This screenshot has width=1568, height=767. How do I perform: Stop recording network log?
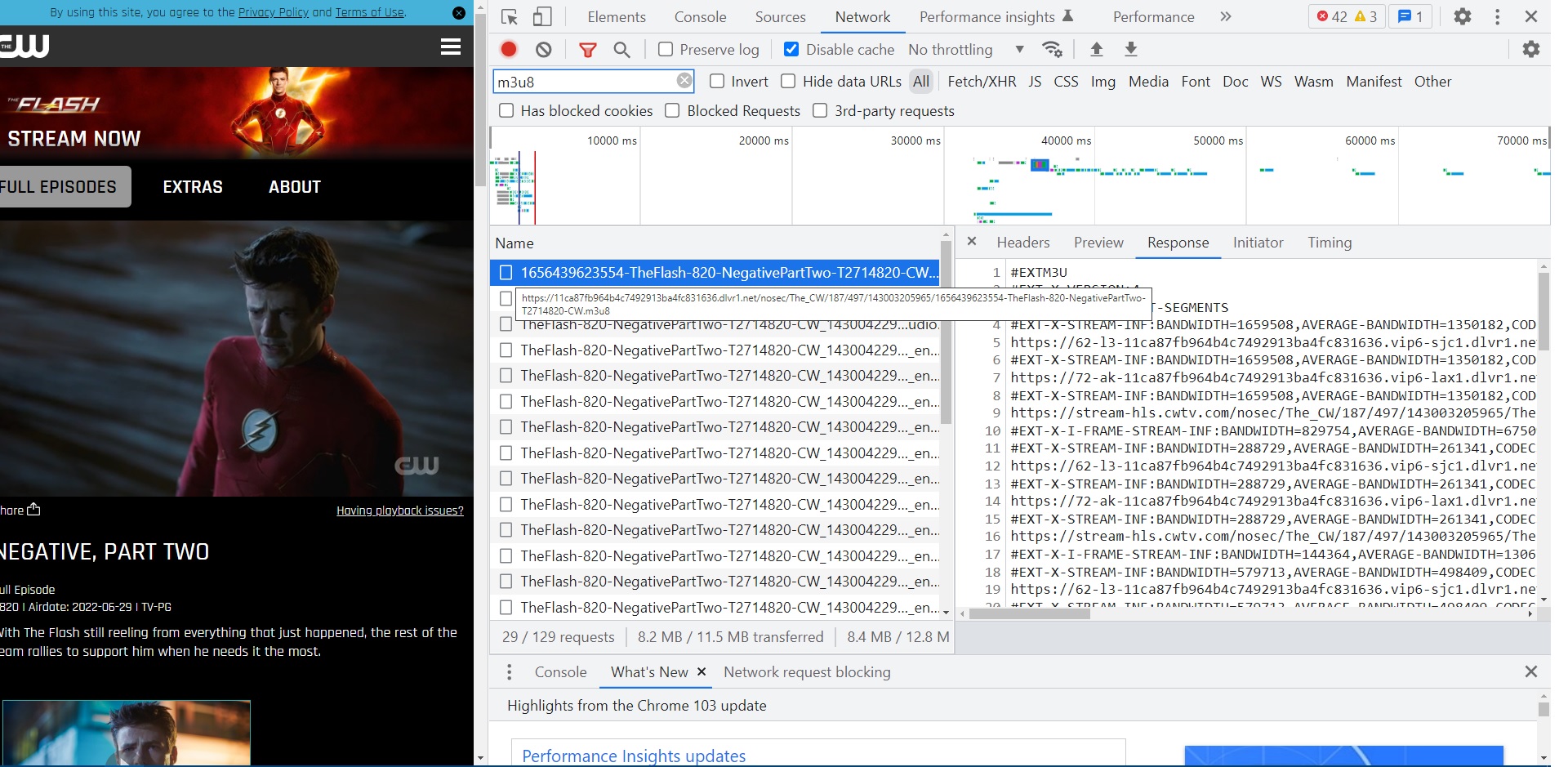tap(509, 50)
